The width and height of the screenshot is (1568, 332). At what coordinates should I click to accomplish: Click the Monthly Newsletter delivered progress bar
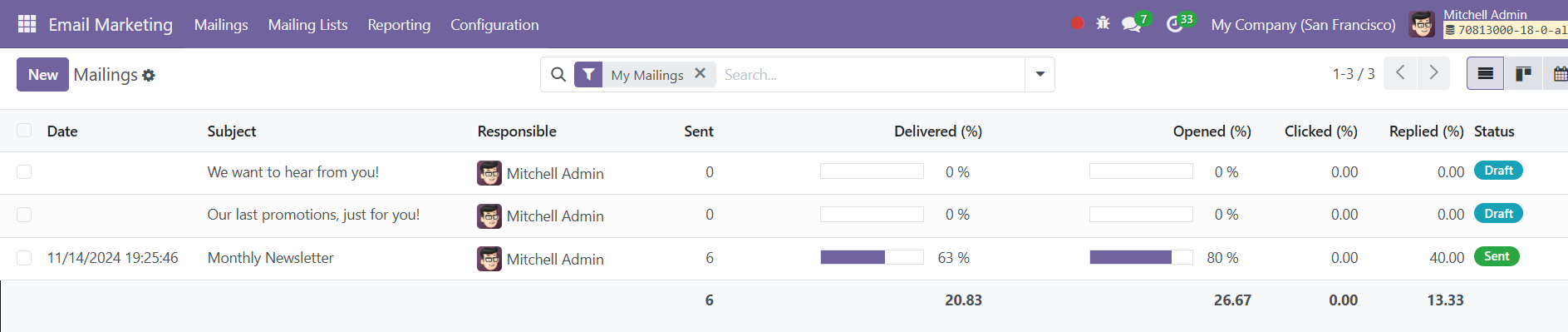[872, 257]
